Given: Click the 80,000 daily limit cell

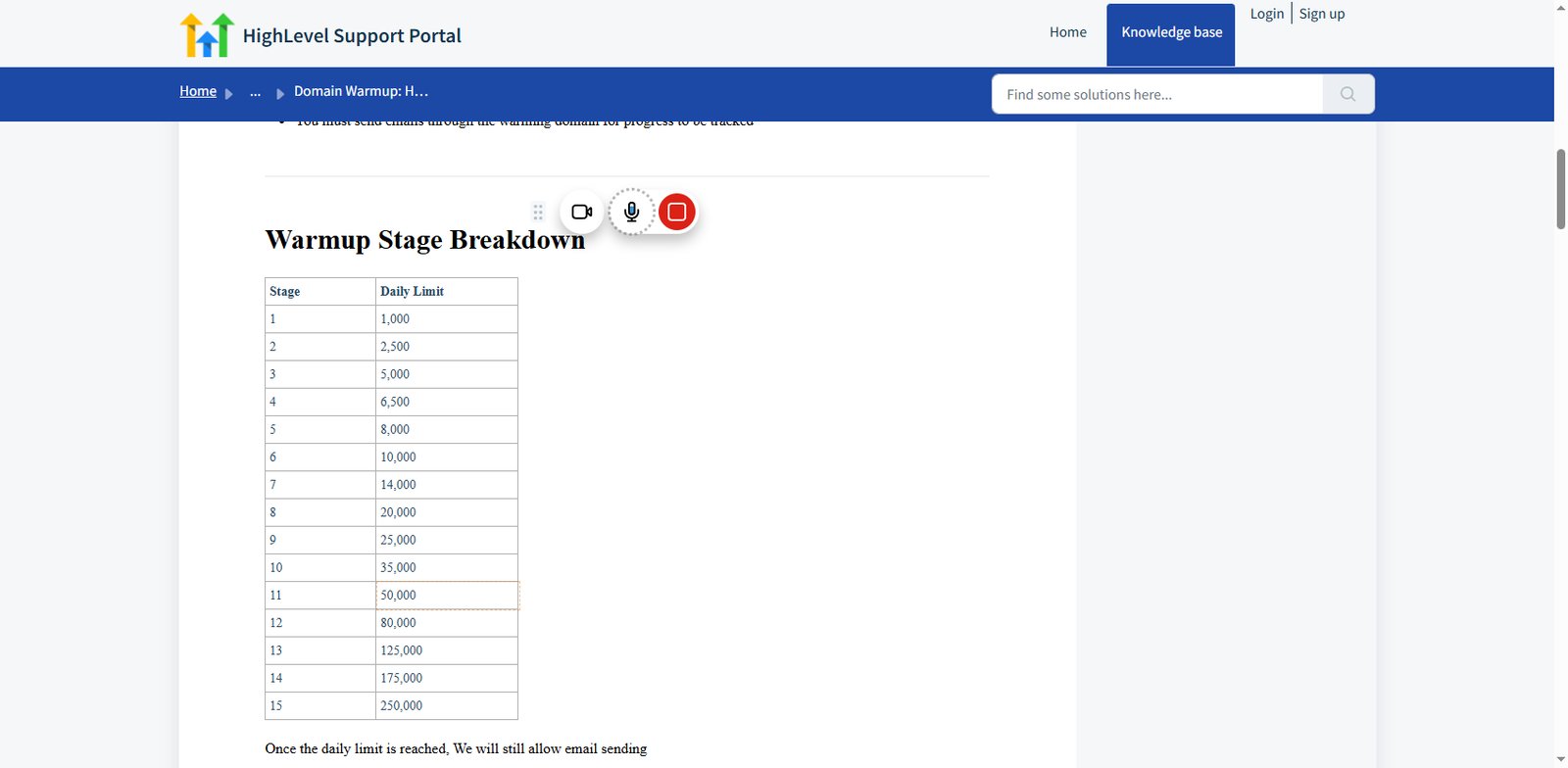Looking at the screenshot, I should click(447, 623).
